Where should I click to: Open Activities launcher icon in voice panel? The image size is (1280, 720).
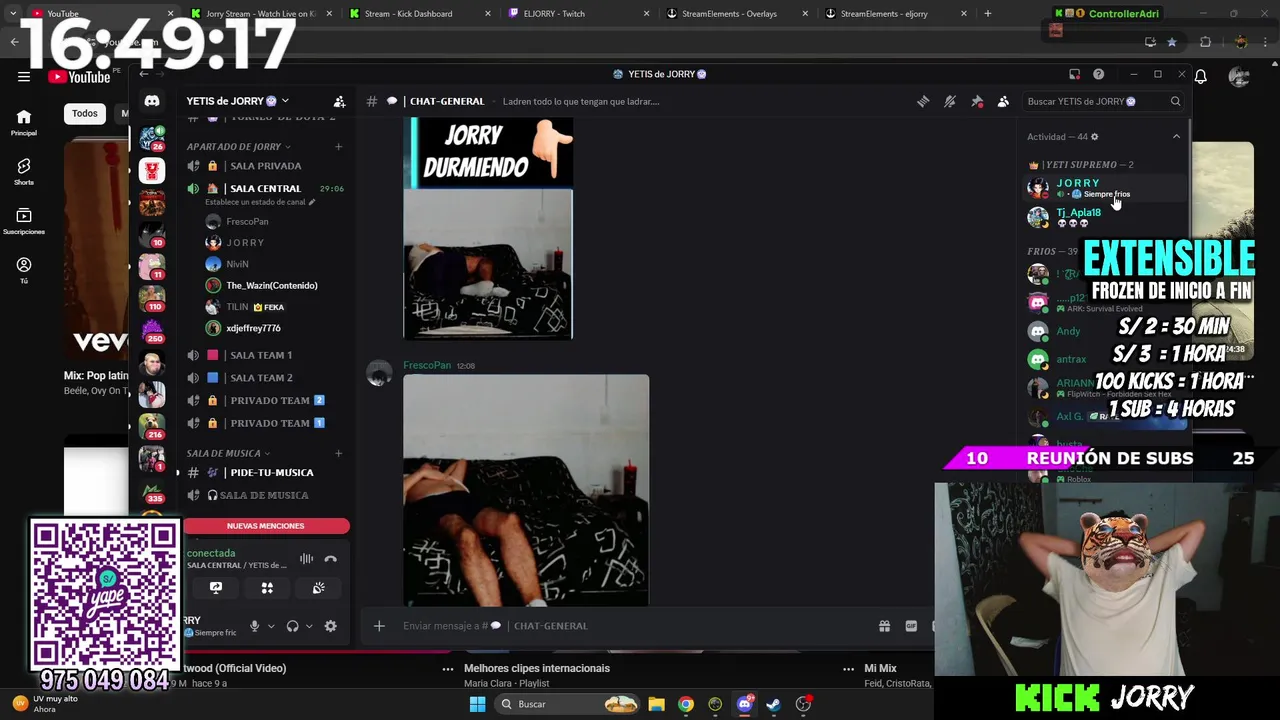pyautogui.click(x=267, y=588)
